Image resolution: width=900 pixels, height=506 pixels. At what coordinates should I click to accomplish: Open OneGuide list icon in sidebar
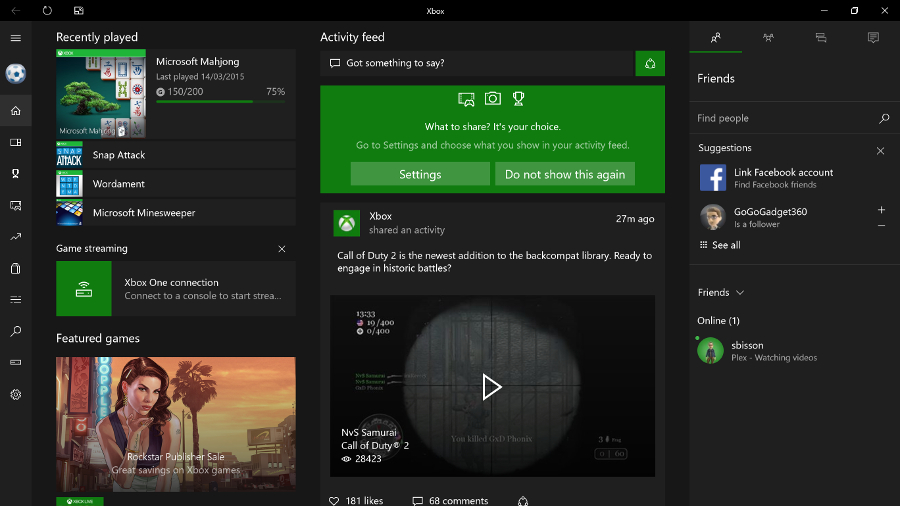[15, 299]
